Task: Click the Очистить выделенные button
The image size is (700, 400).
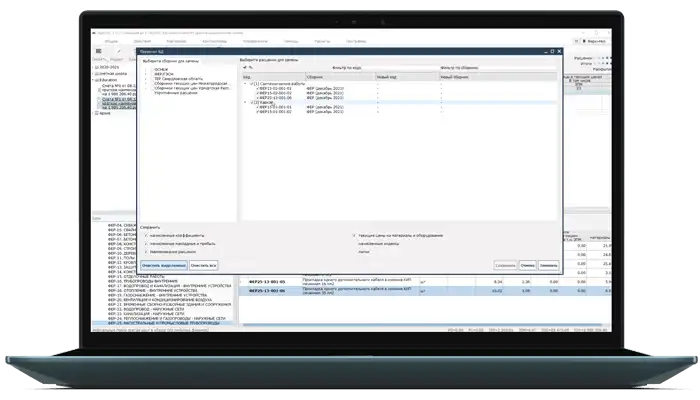Action: click(165, 266)
